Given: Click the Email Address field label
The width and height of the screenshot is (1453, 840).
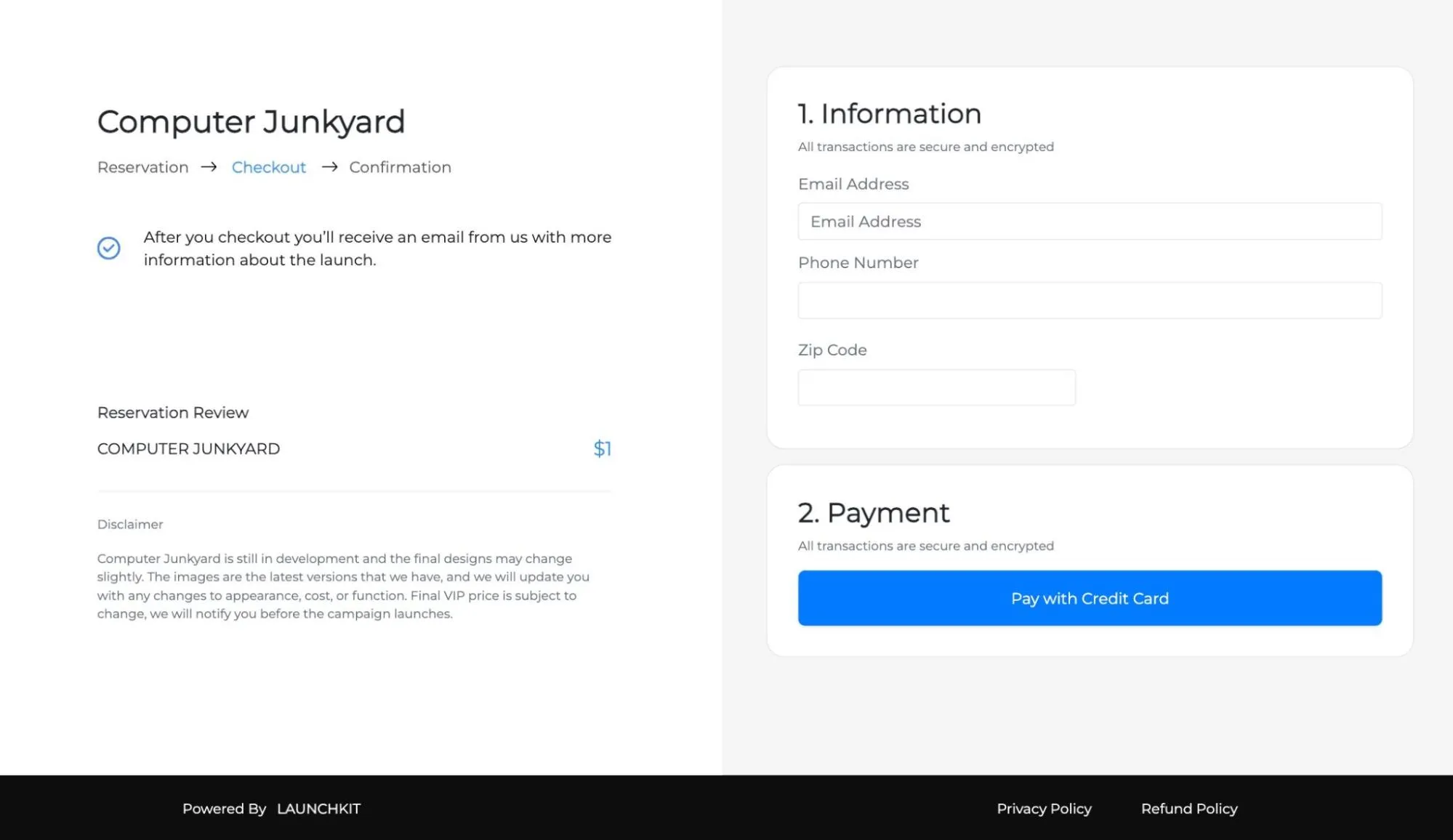Looking at the screenshot, I should coord(853,185).
